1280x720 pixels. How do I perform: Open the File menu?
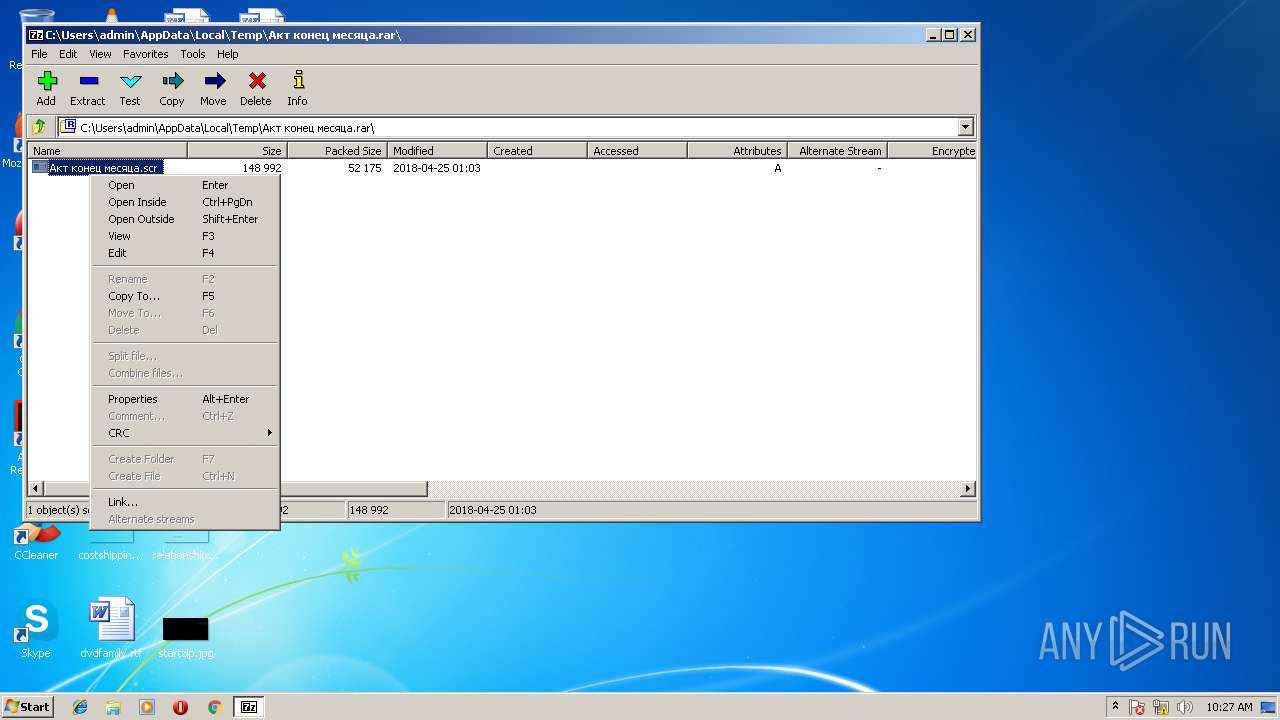tap(39, 54)
